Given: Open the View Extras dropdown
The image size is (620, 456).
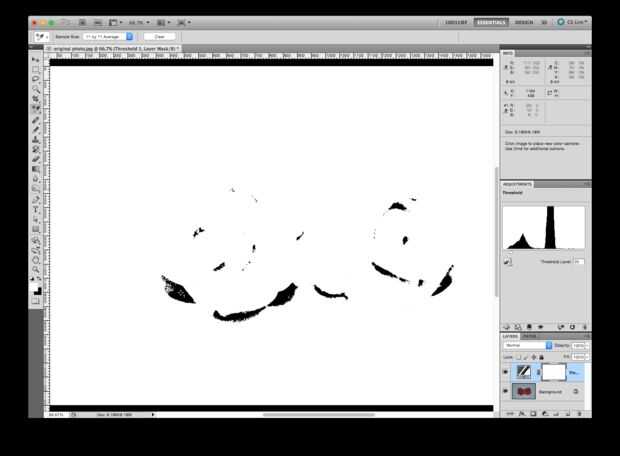Looking at the screenshot, I should click(116, 23).
